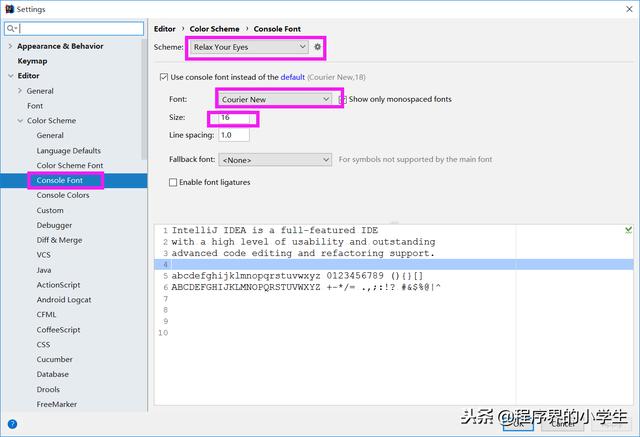The height and width of the screenshot is (437, 640).
Task: Click the help question mark icon
Action: tap(12, 424)
